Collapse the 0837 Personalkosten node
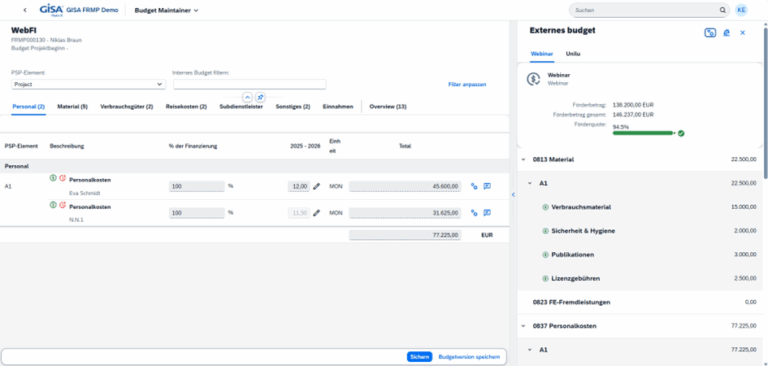Viewport: 768px width, 366px height. coord(524,326)
